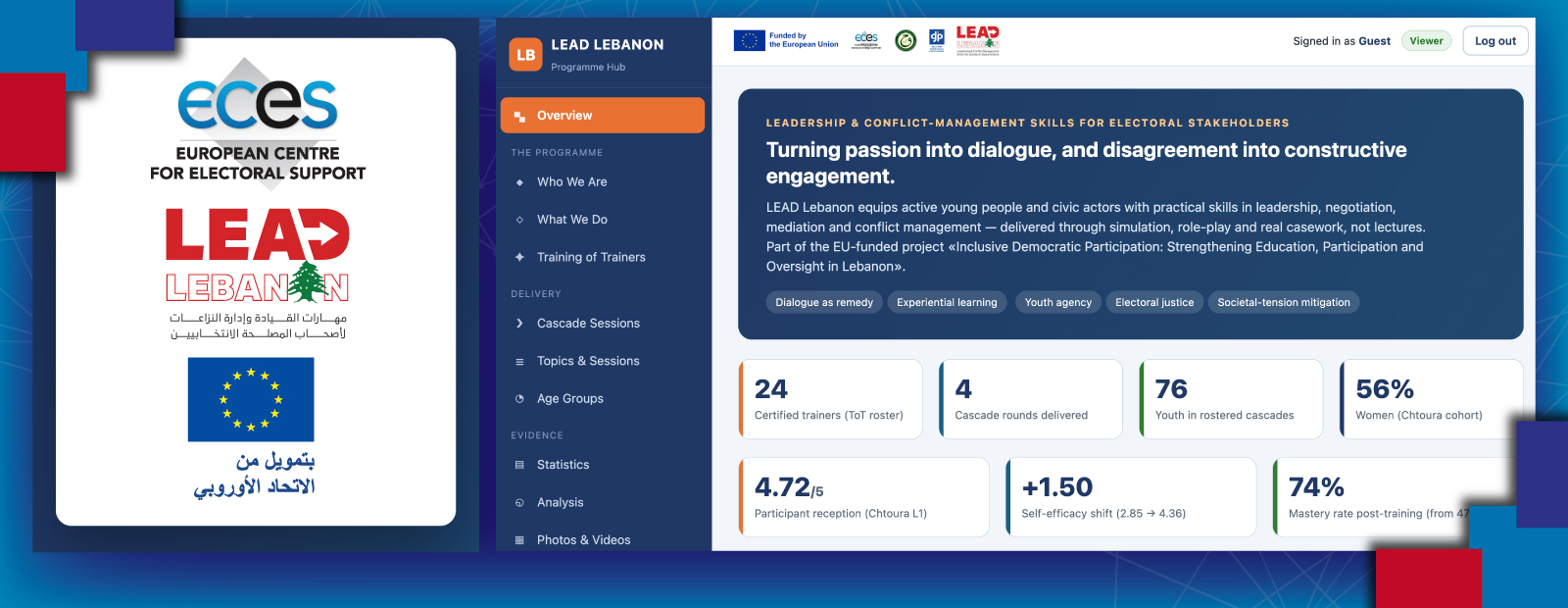The image size is (1568, 608).
Task: Click the diamond icon beside Who We Are
Action: pyautogui.click(x=519, y=182)
